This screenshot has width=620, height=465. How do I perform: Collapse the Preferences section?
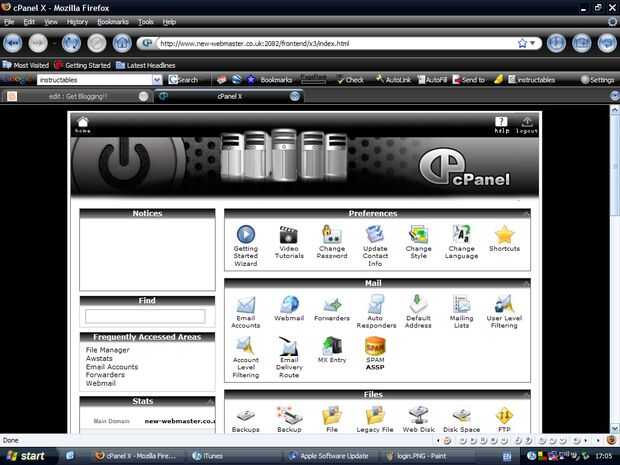[525, 214]
